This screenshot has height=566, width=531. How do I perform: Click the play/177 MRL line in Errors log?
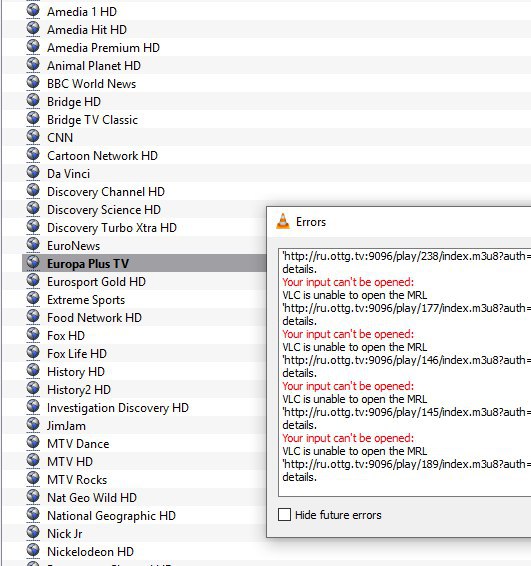(x=406, y=308)
